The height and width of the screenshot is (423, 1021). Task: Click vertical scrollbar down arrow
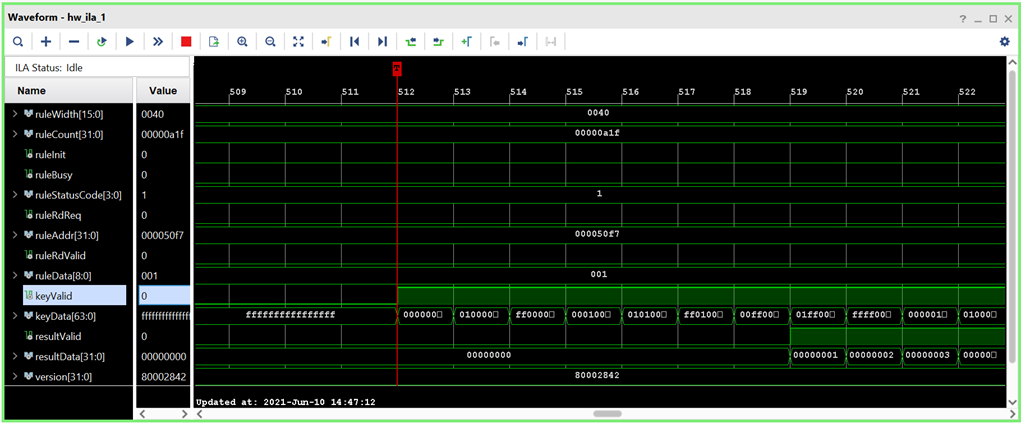click(1012, 402)
